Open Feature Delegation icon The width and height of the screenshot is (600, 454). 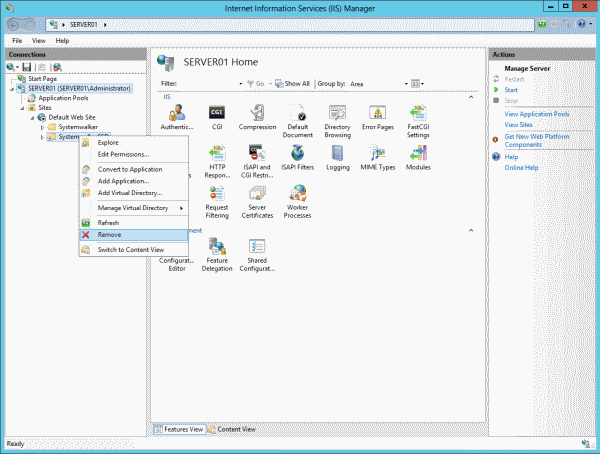click(217, 255)
